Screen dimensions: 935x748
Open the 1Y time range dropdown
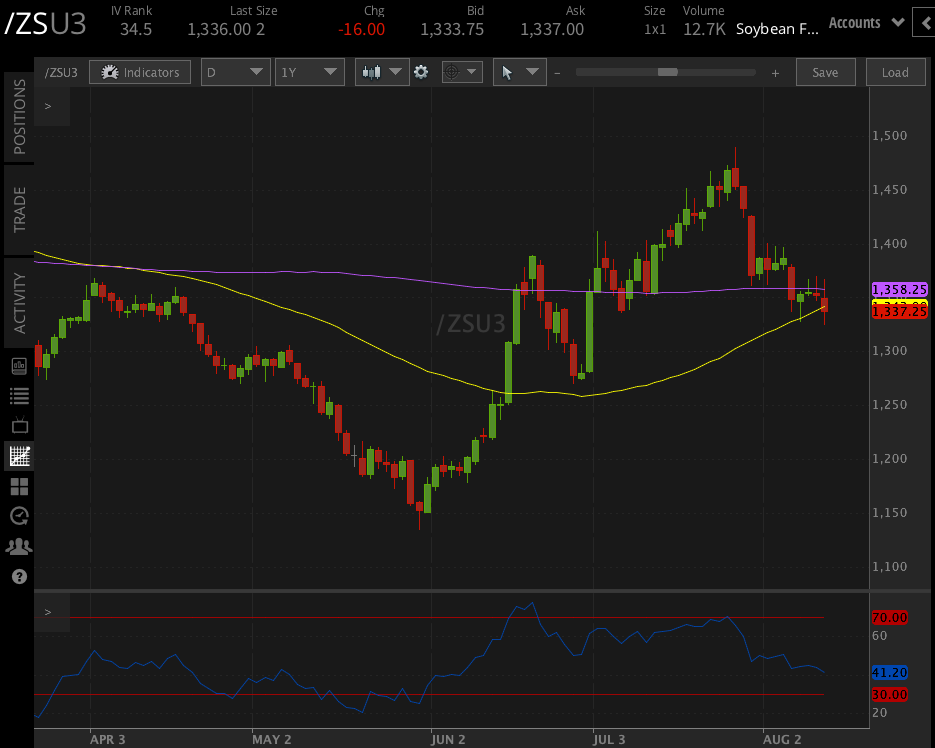click(309, 71)
